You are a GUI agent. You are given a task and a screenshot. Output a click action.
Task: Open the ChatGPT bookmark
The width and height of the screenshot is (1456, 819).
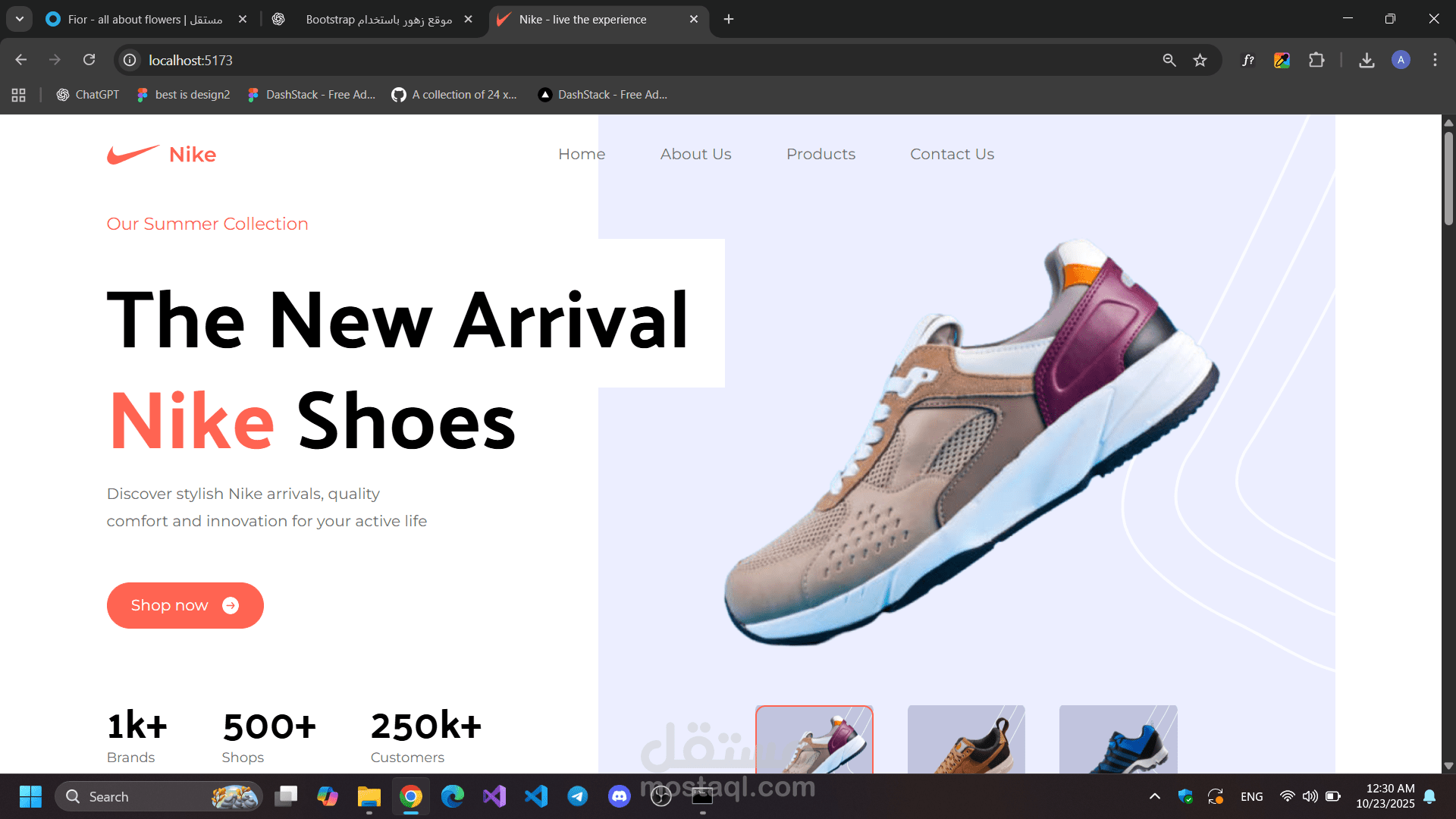[x=88, y=95]
